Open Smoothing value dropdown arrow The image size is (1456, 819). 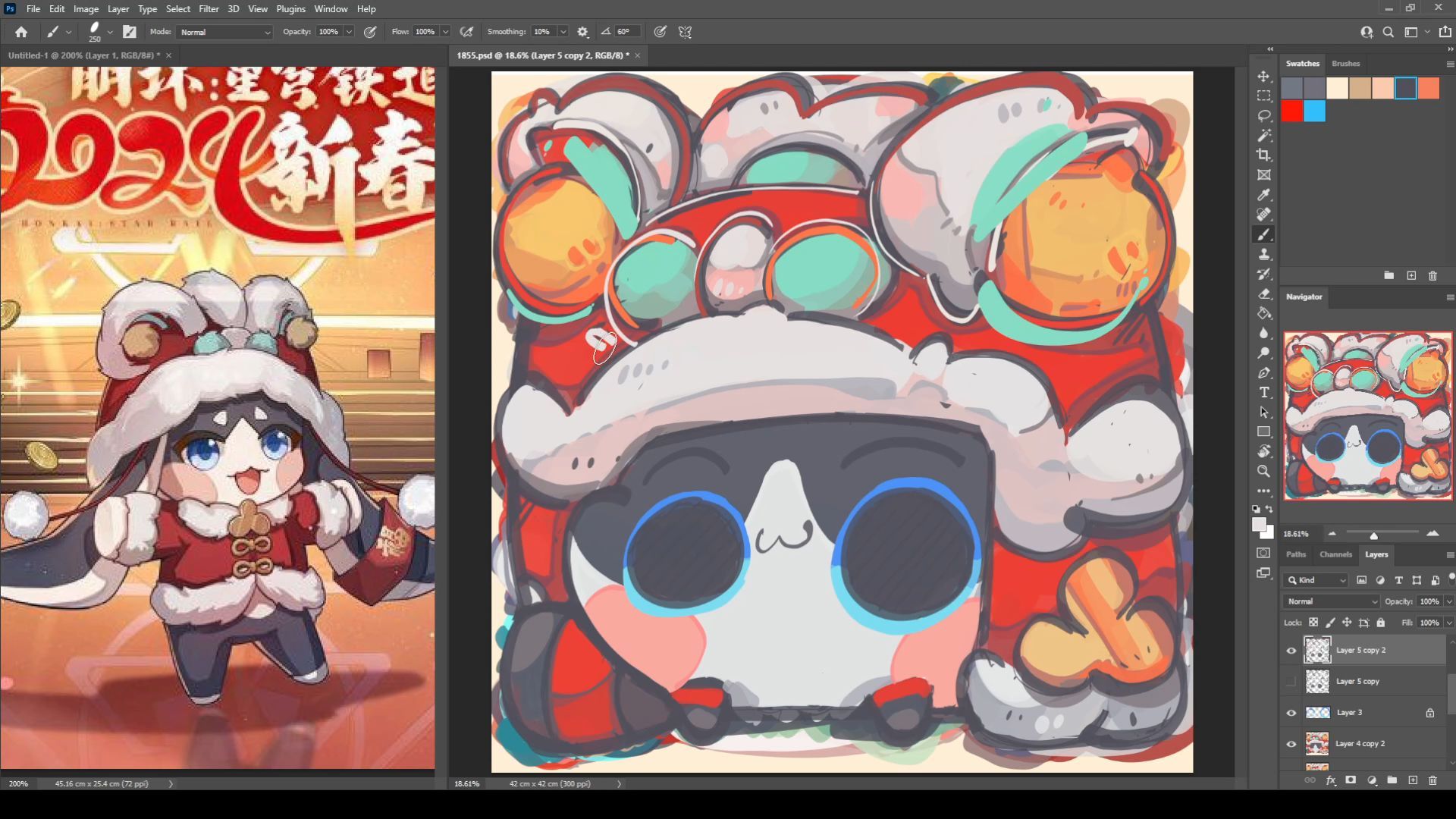pyautogui.click(x=563, y=32)
